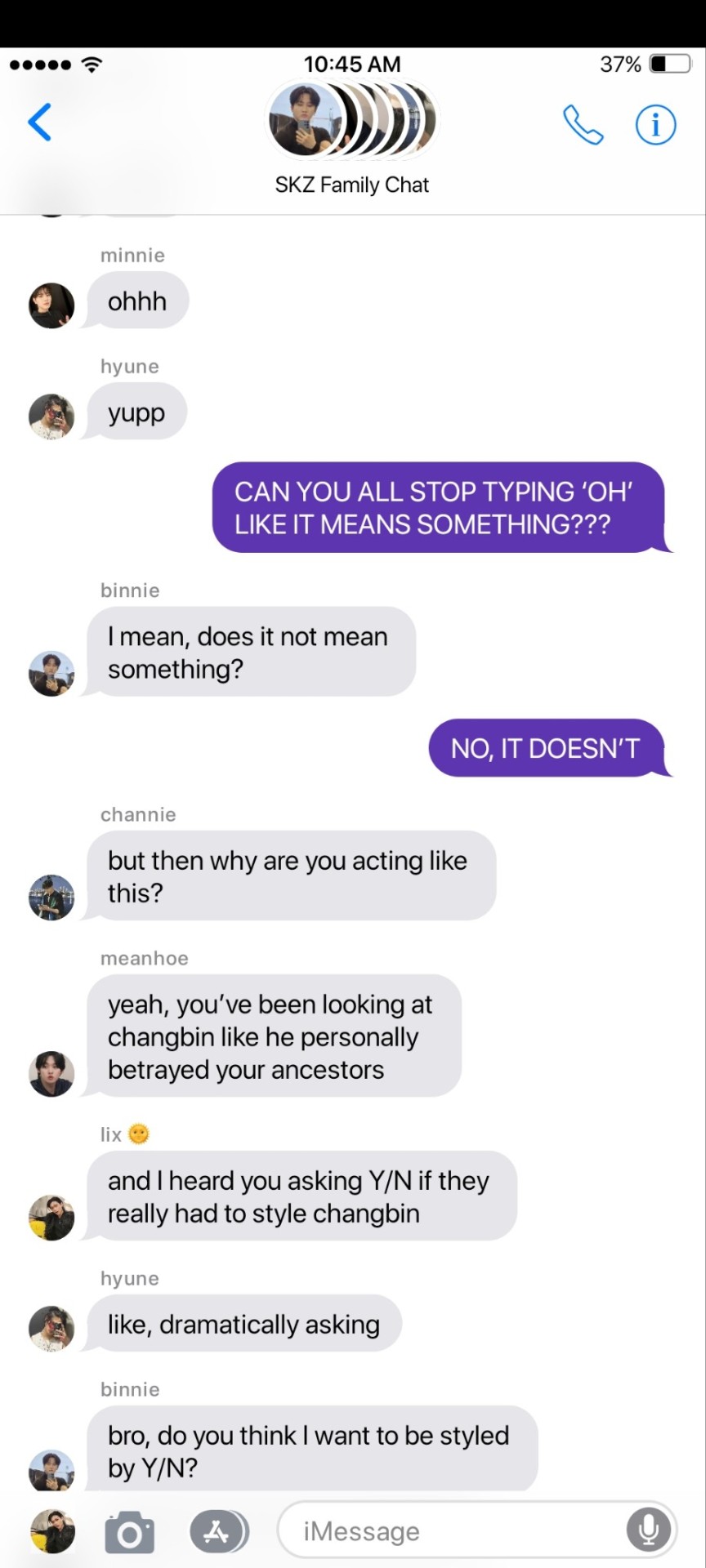The width and height of the screenshot is (706, 1568).
Task: Tap minnie's avatar beside 'ohhh'
Action: pos(51,305)
